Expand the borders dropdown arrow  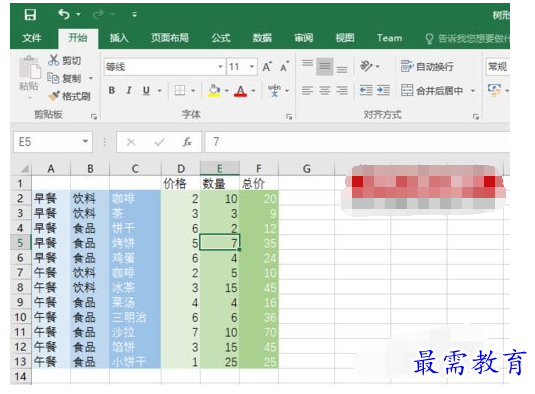[x=193, y=91]
